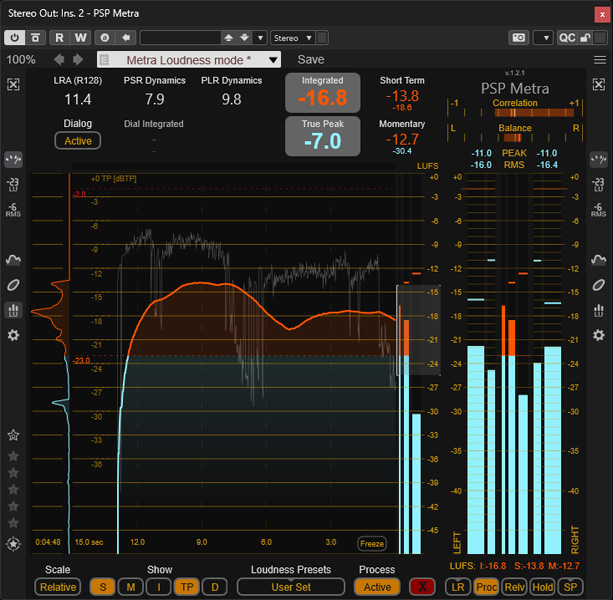
Task: Open left settings gear icon
Action: point(13,335)
